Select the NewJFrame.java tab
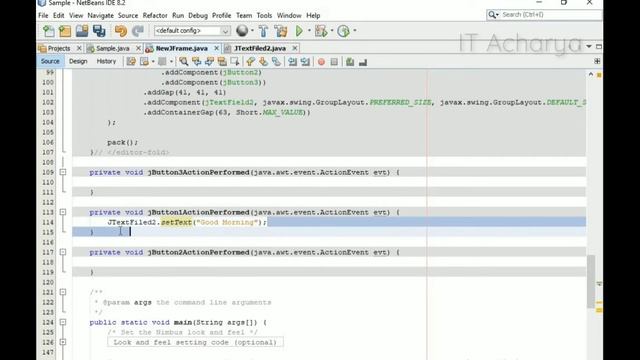640x360 pixels. pos(182,48)
